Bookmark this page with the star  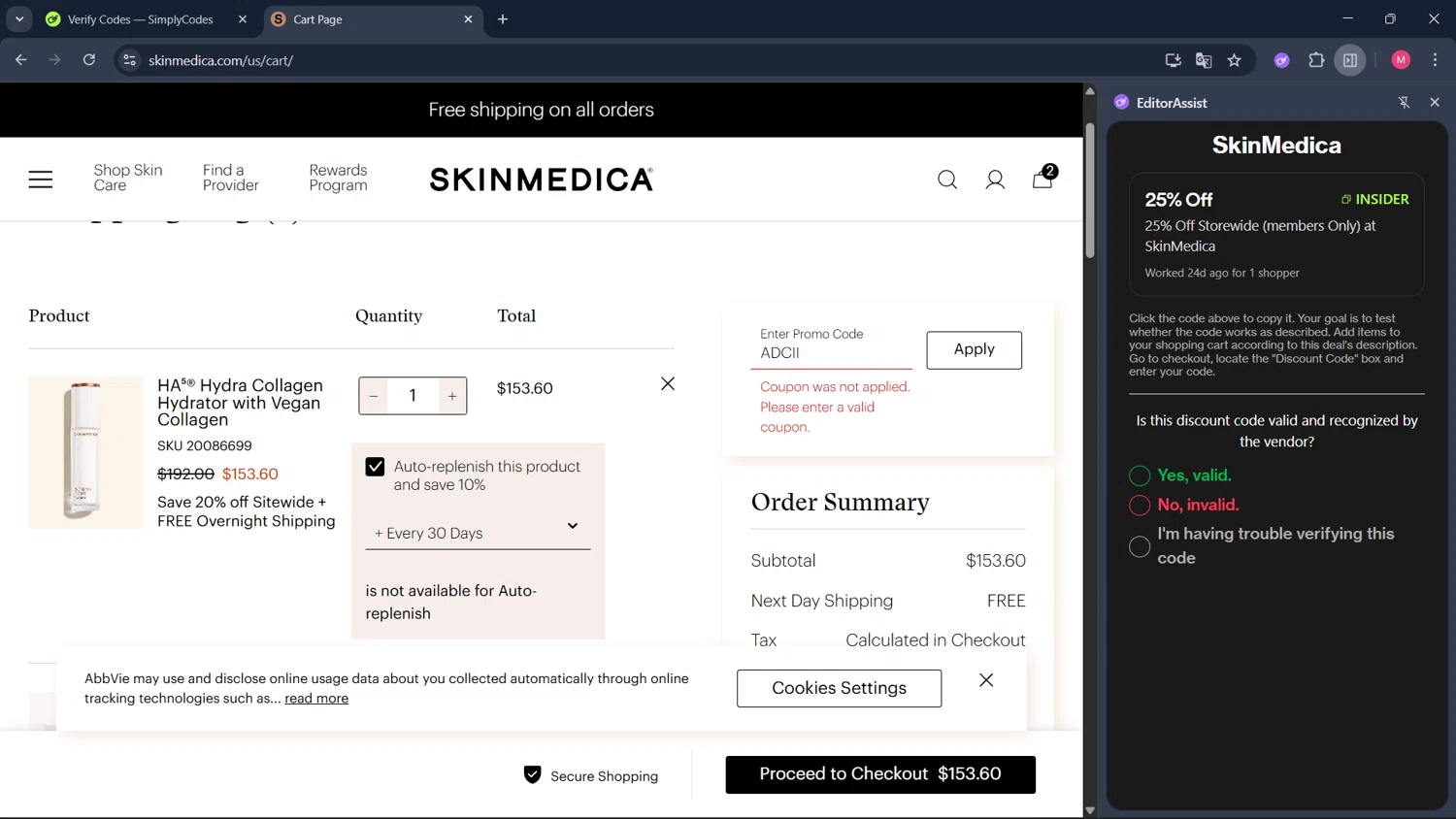tap(1234, 60)
